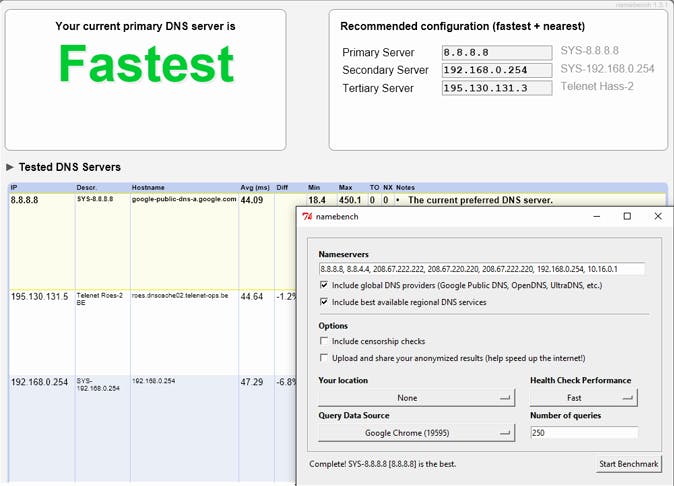
Task: Close the namebench dialog window
Action: point(658,216)
